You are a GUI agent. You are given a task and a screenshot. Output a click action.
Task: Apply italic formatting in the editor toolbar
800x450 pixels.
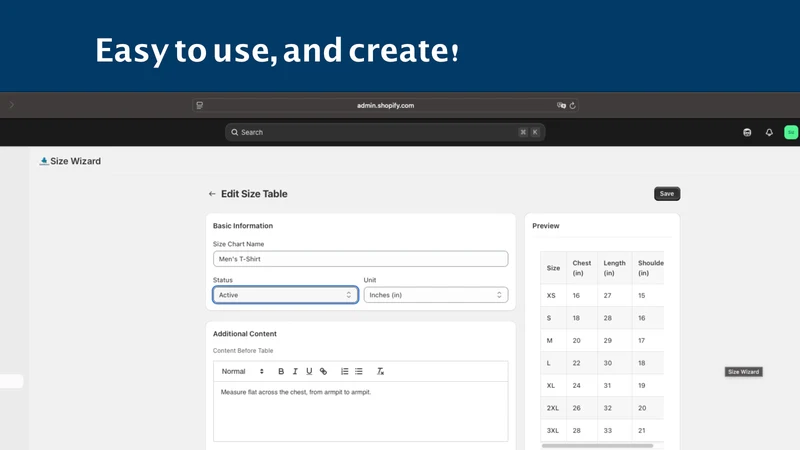click(295, 371)
